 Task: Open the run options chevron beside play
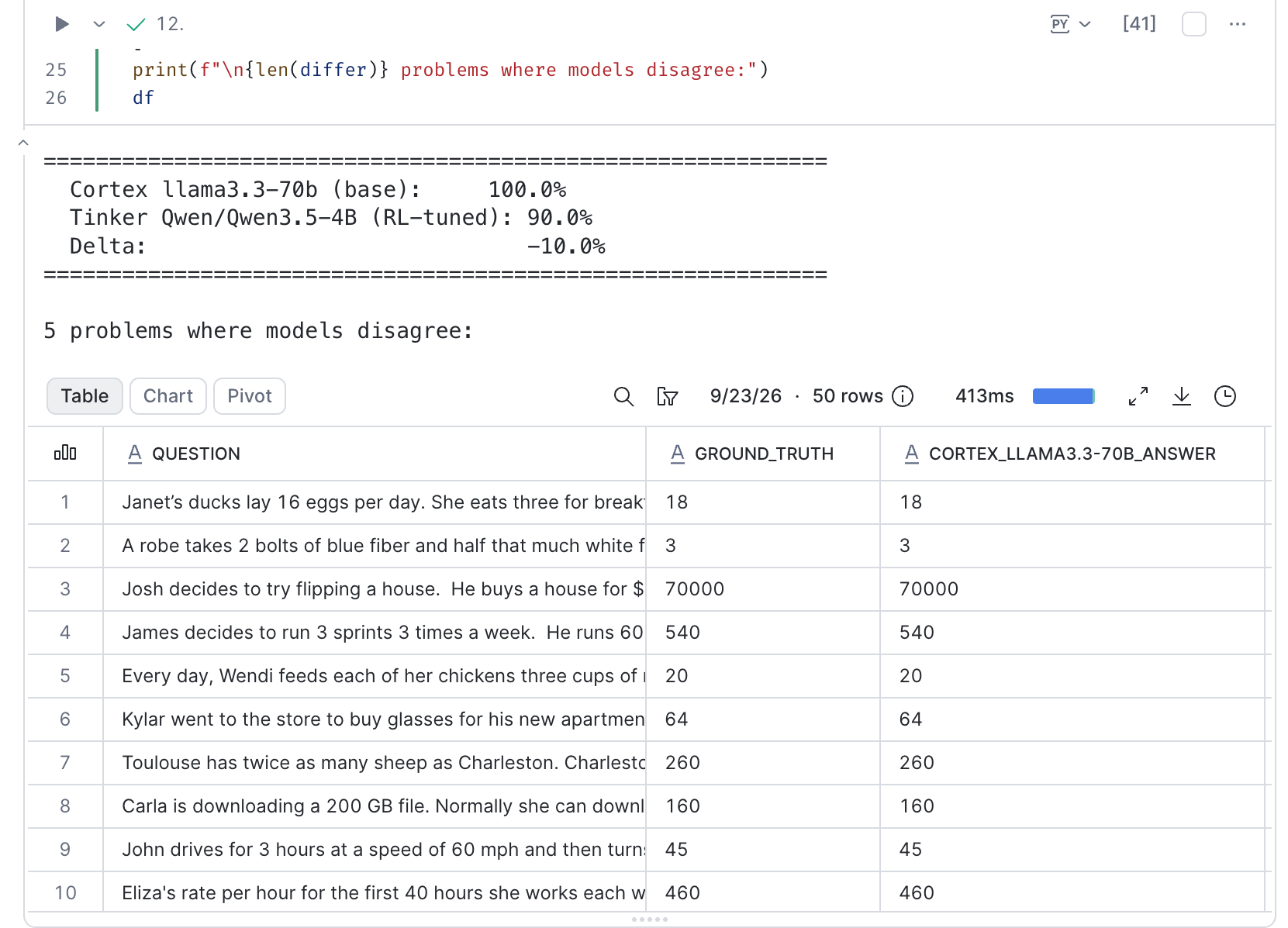coord(98,24)
